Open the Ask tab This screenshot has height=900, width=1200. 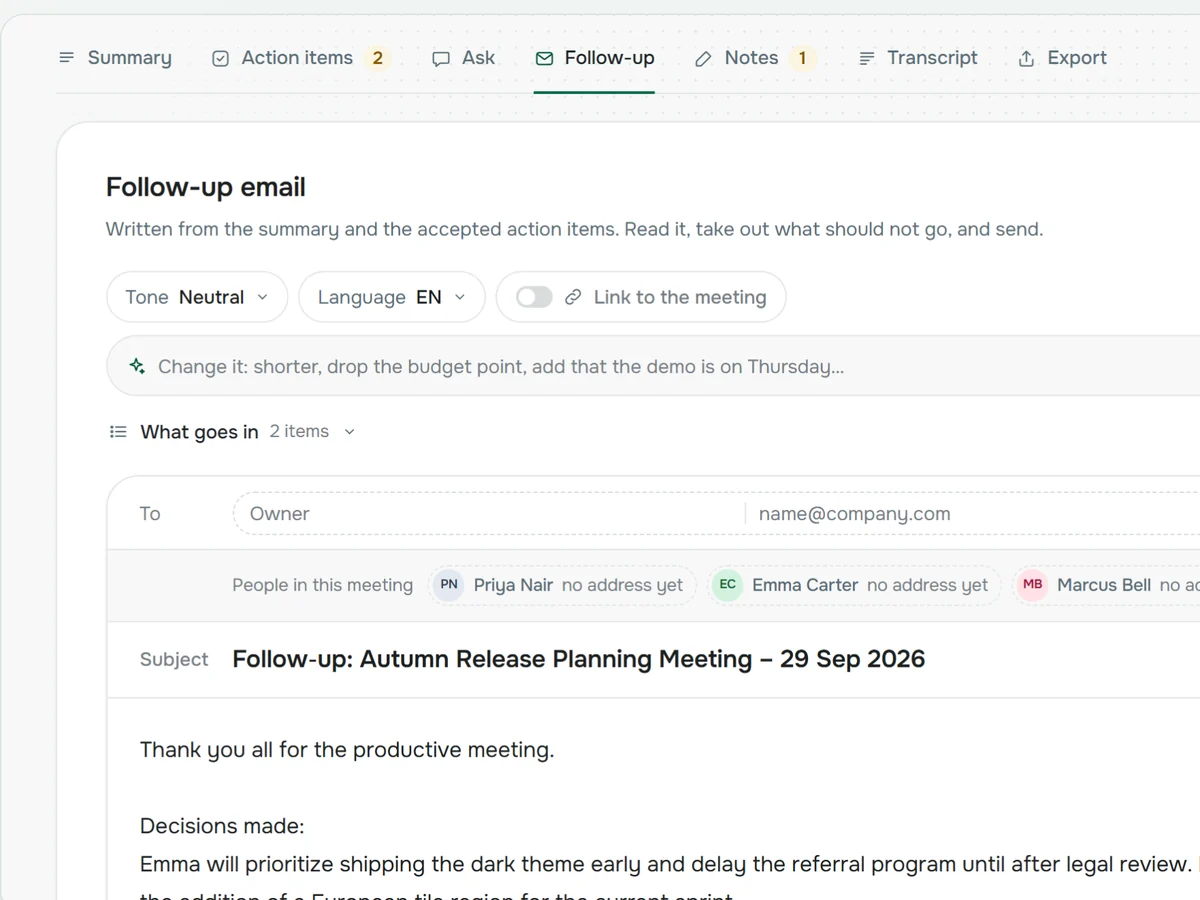click(463, 58)
